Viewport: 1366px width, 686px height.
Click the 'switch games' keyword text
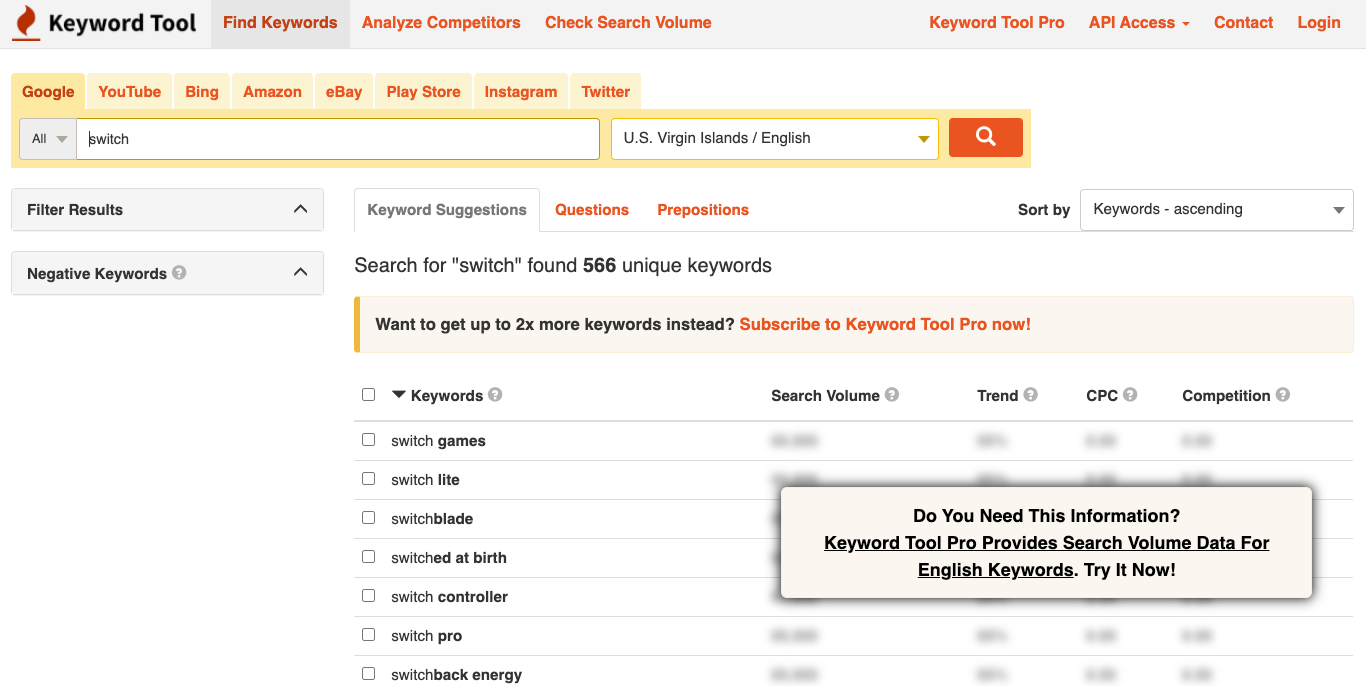click(x=438, y=441)
